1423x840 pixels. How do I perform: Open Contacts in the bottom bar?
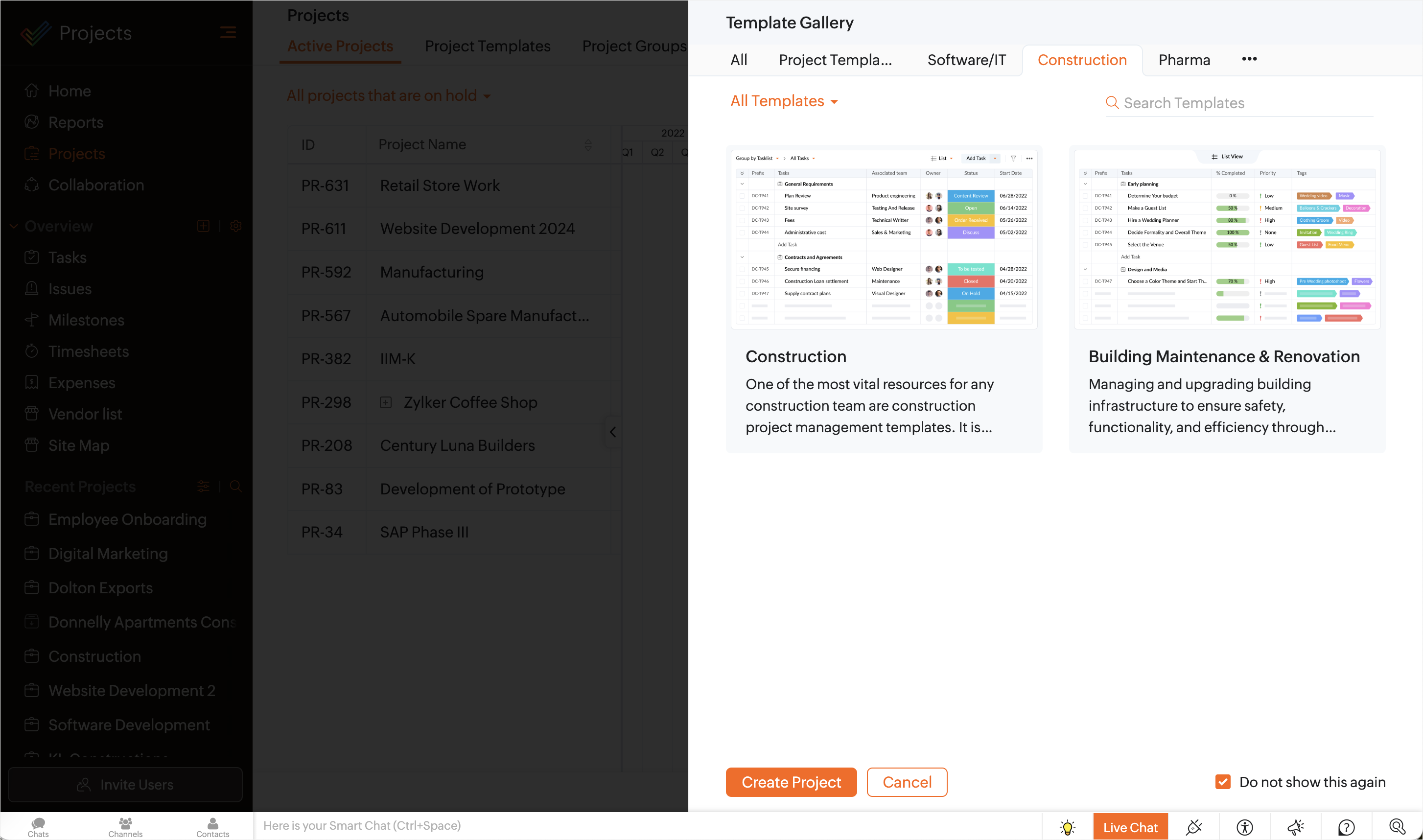212,827
